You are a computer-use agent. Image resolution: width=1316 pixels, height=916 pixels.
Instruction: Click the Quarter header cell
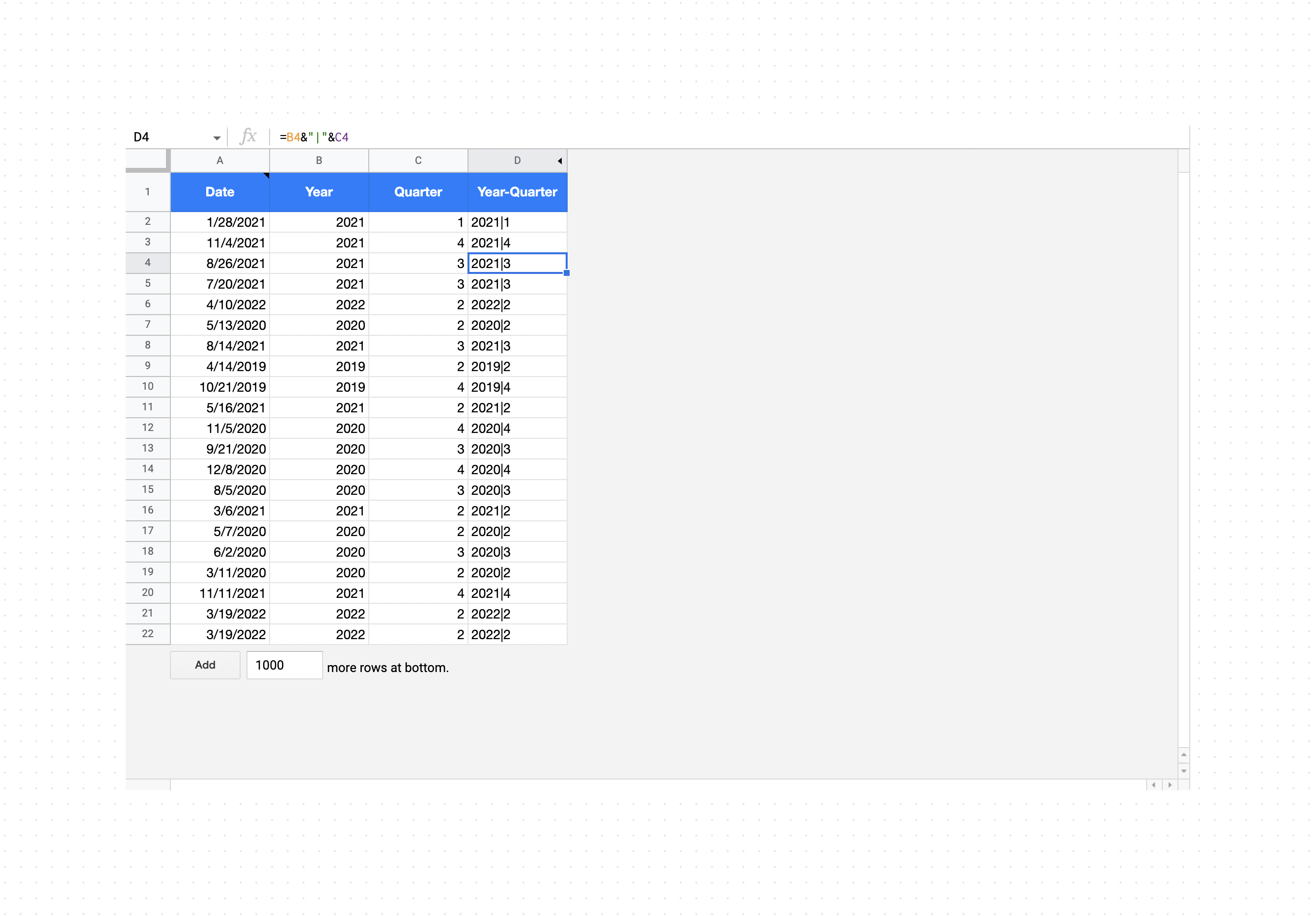coord(418,192)
